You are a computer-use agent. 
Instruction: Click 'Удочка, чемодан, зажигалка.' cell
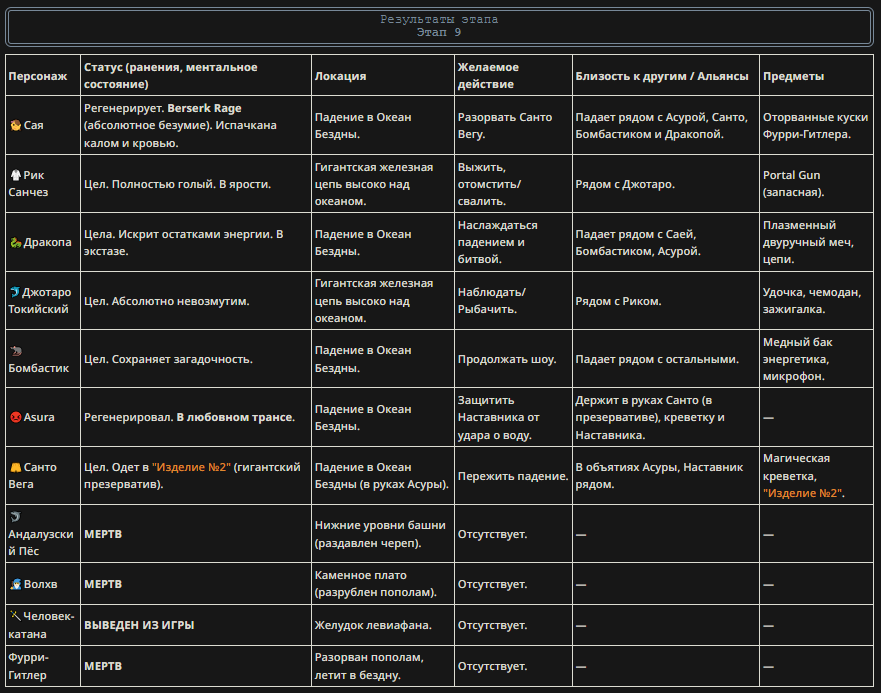pyautogui.click(x=816, y=301)
